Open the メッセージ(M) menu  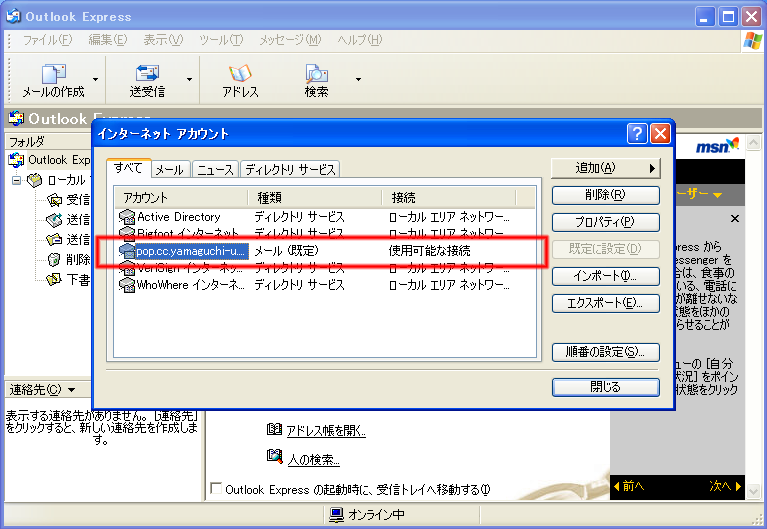(x=290, y=40)
